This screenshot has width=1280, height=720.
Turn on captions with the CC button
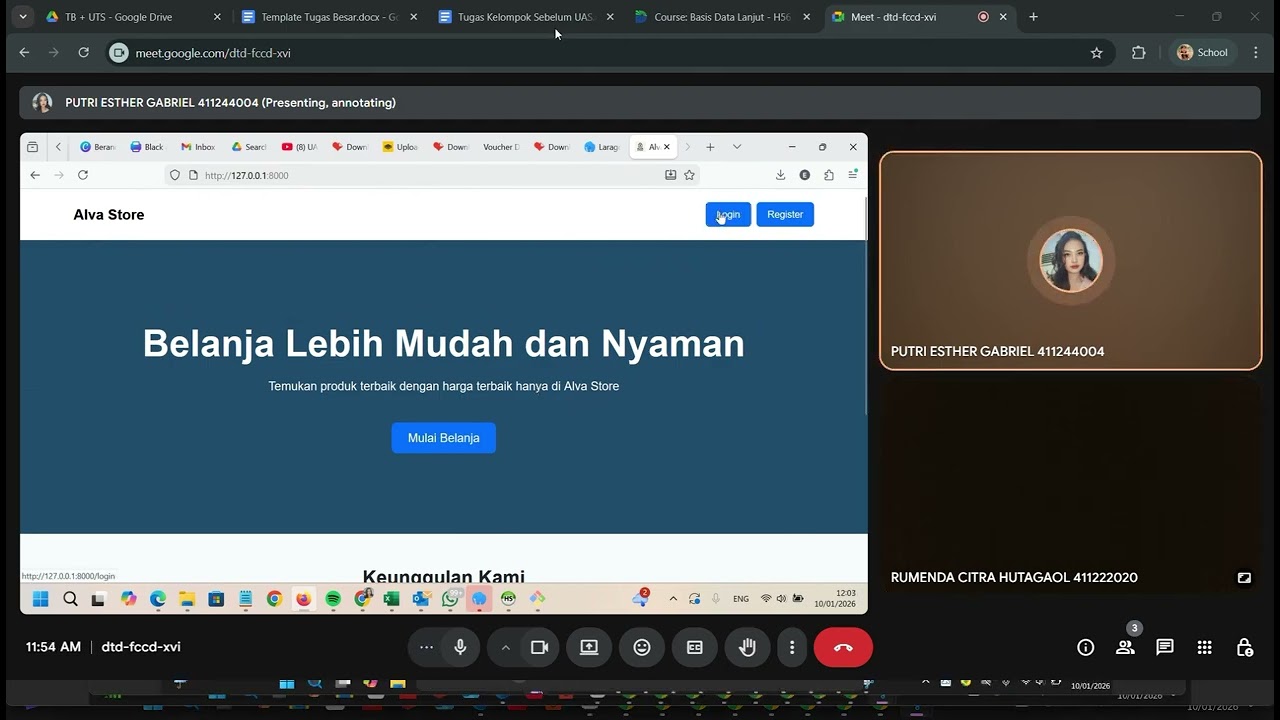pyautogui.click(x=695, y=647)
